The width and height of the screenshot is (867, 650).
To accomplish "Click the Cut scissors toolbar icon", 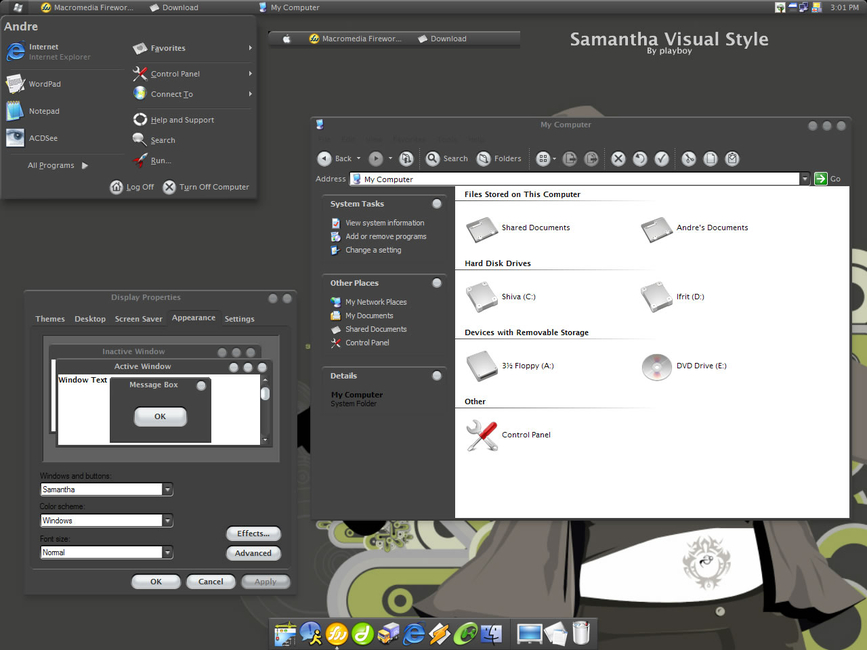I will pyautogui.click(x=688, y=159).
